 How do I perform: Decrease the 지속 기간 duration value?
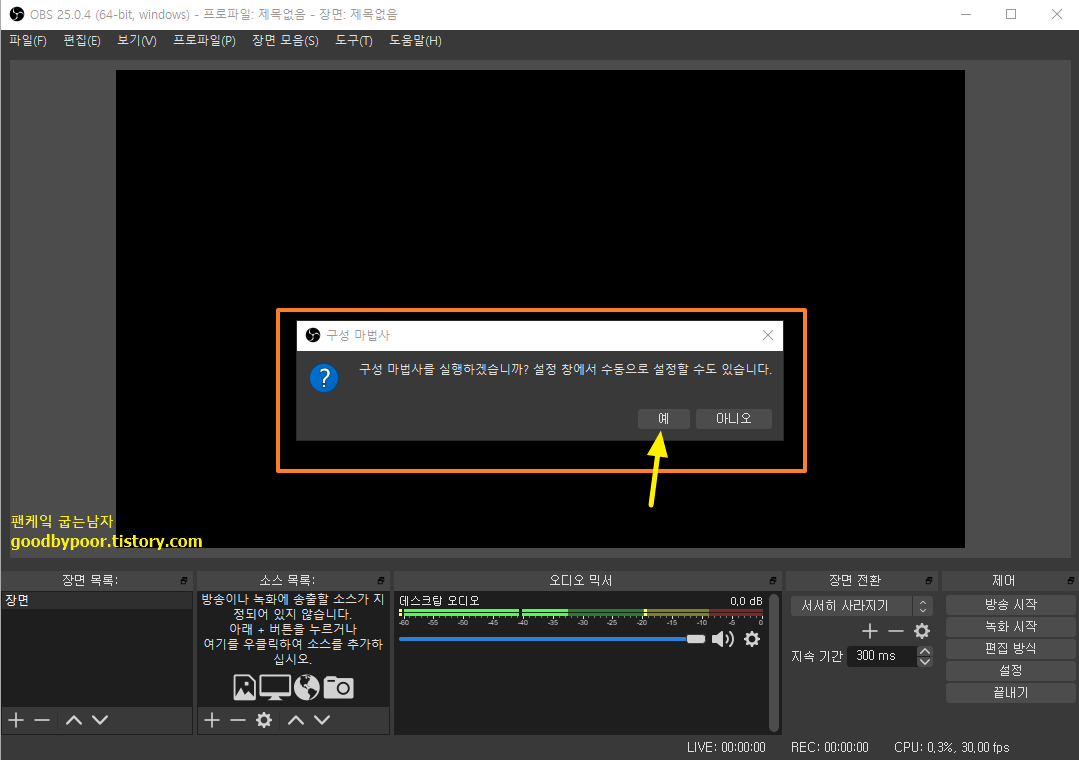(x=925, y=662)
